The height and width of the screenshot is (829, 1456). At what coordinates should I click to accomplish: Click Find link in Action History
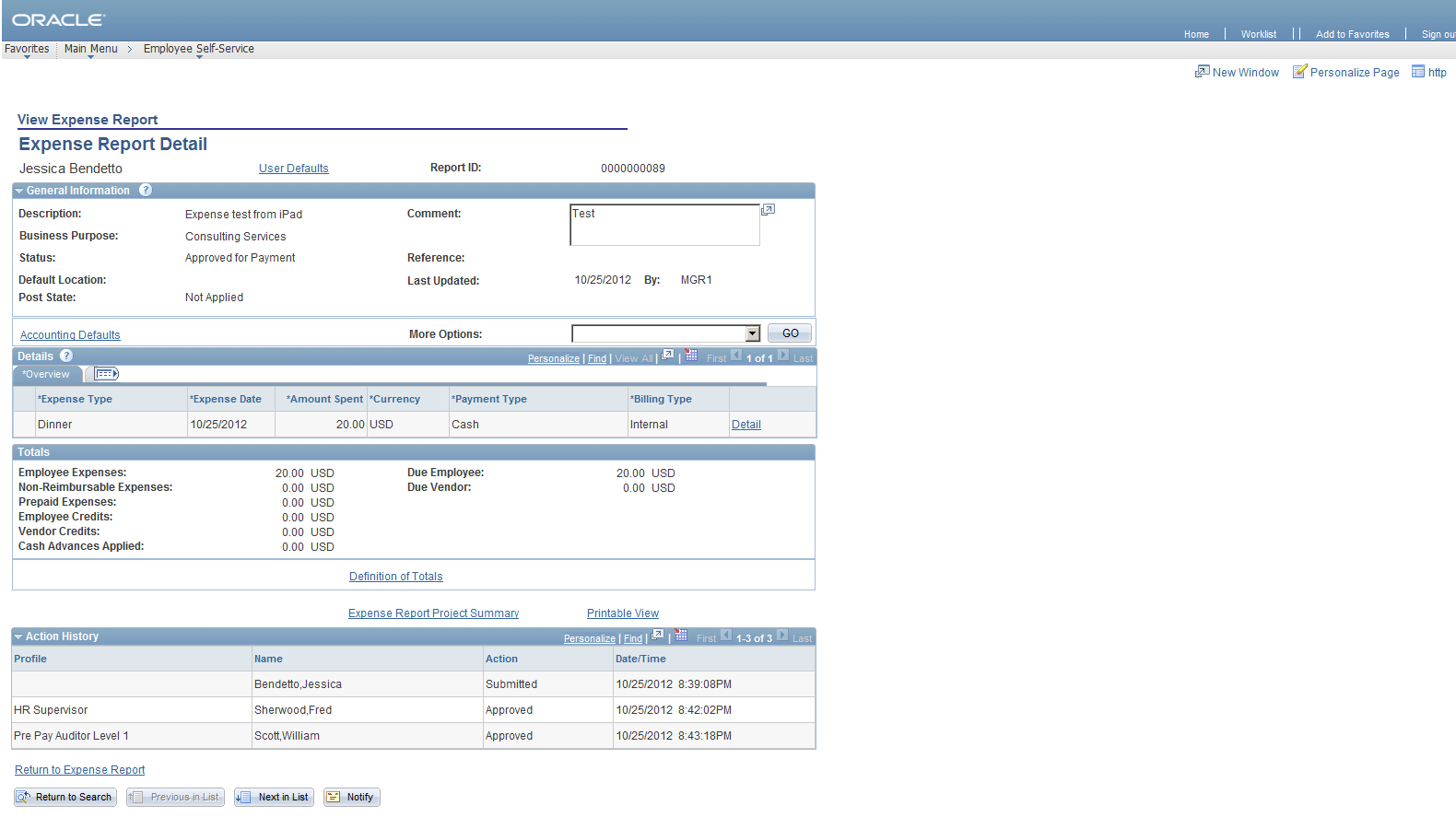tap(633, 638)
